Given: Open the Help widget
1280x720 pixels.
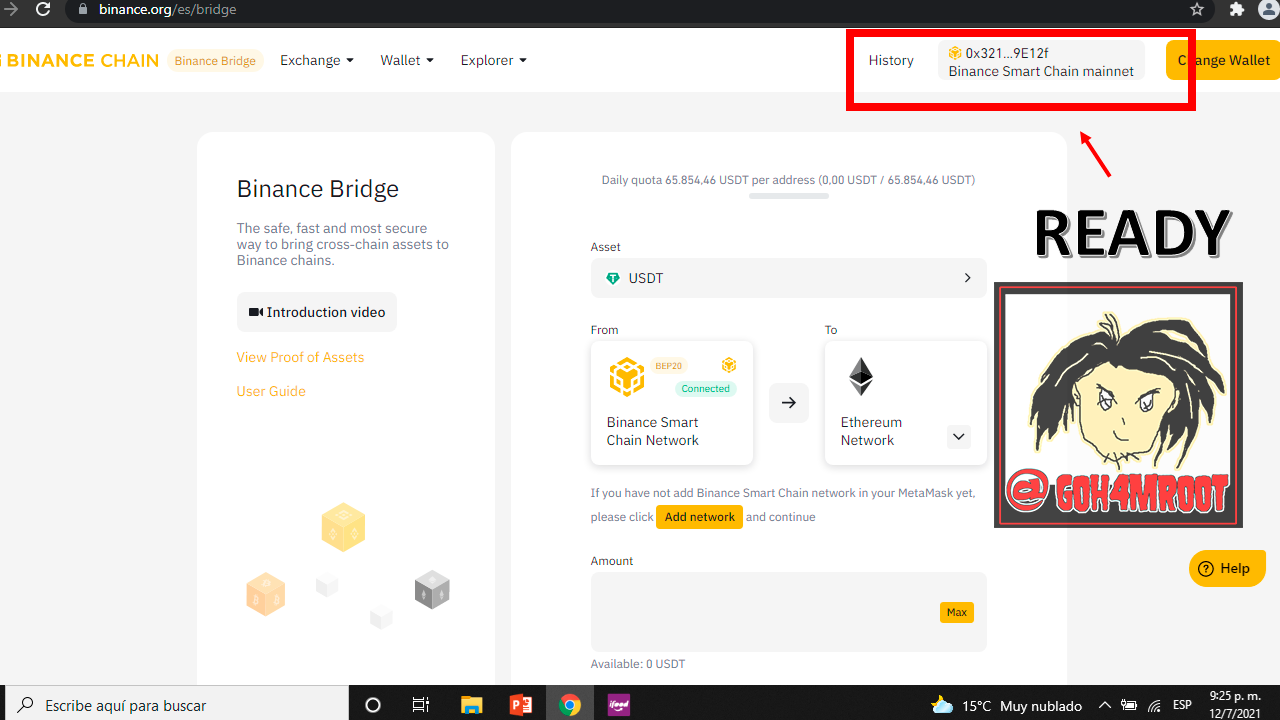Looking at the screenshot, I should pyautogui.click(x=1227, y=569).
